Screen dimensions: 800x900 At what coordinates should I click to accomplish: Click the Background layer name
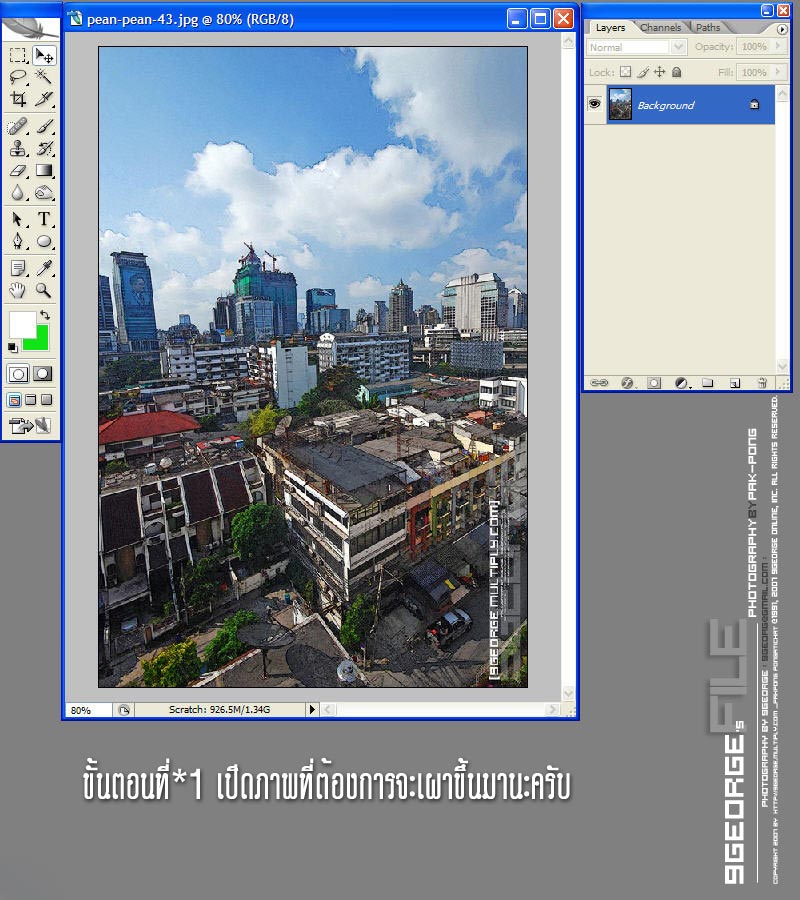point(666,105)
